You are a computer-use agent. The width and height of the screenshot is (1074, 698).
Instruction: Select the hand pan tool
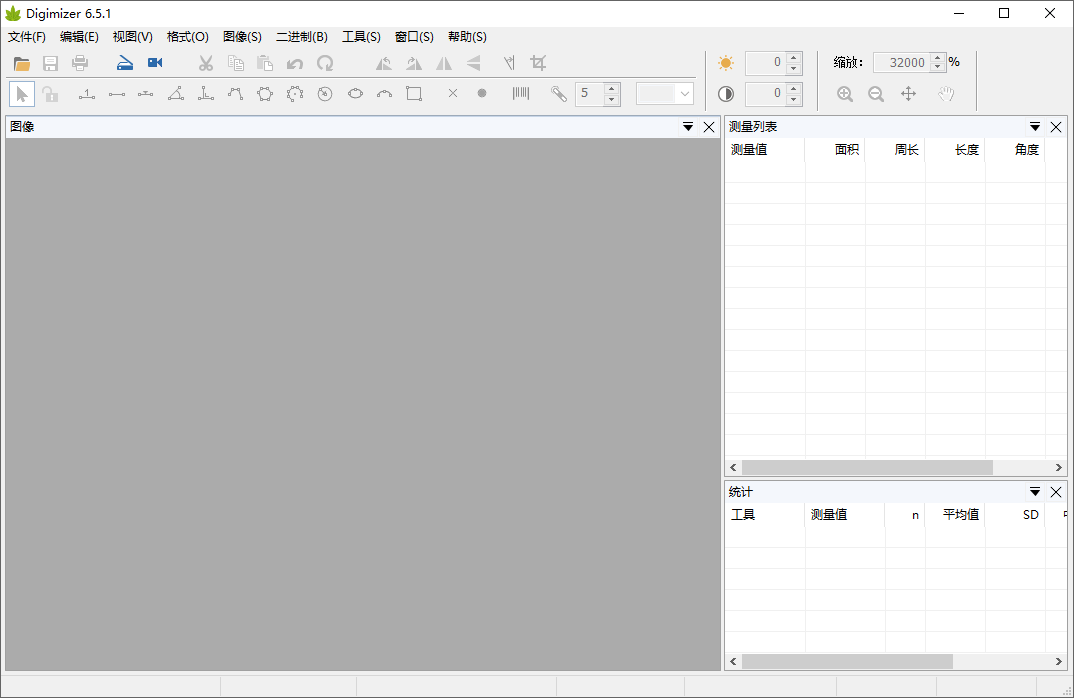point(946,94)
